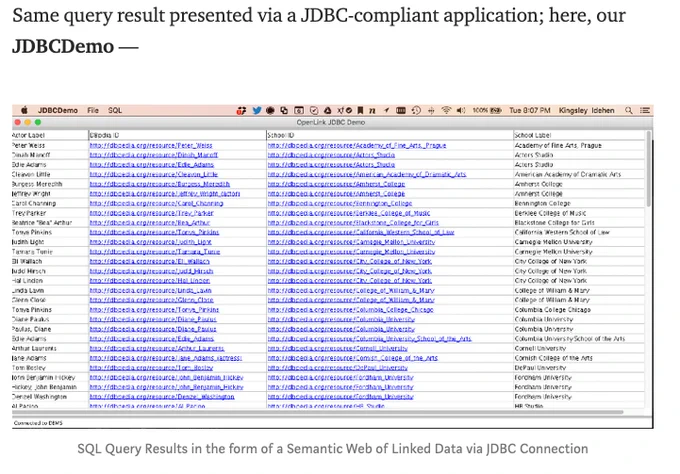Click the battery 100% indicator
This screenshot has height=474, width=680.
click(x=487, y=111)
